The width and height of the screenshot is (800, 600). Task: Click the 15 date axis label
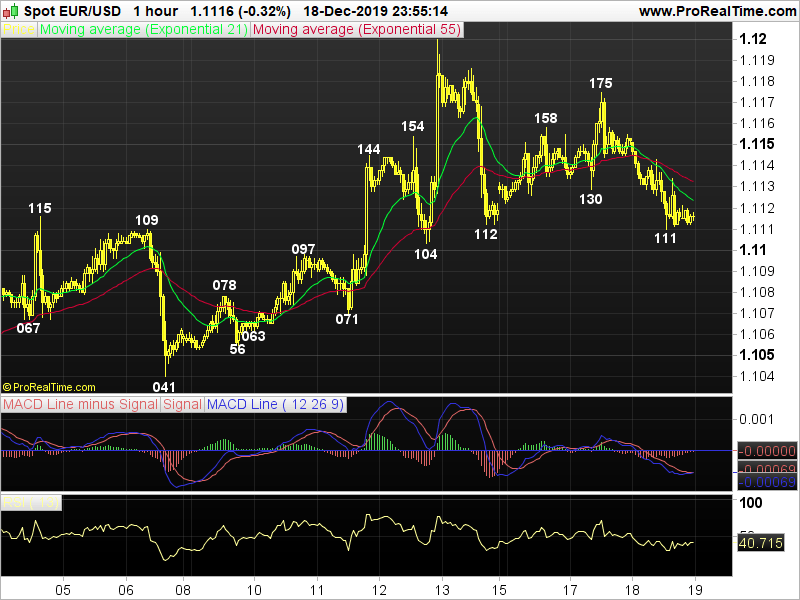499,590
